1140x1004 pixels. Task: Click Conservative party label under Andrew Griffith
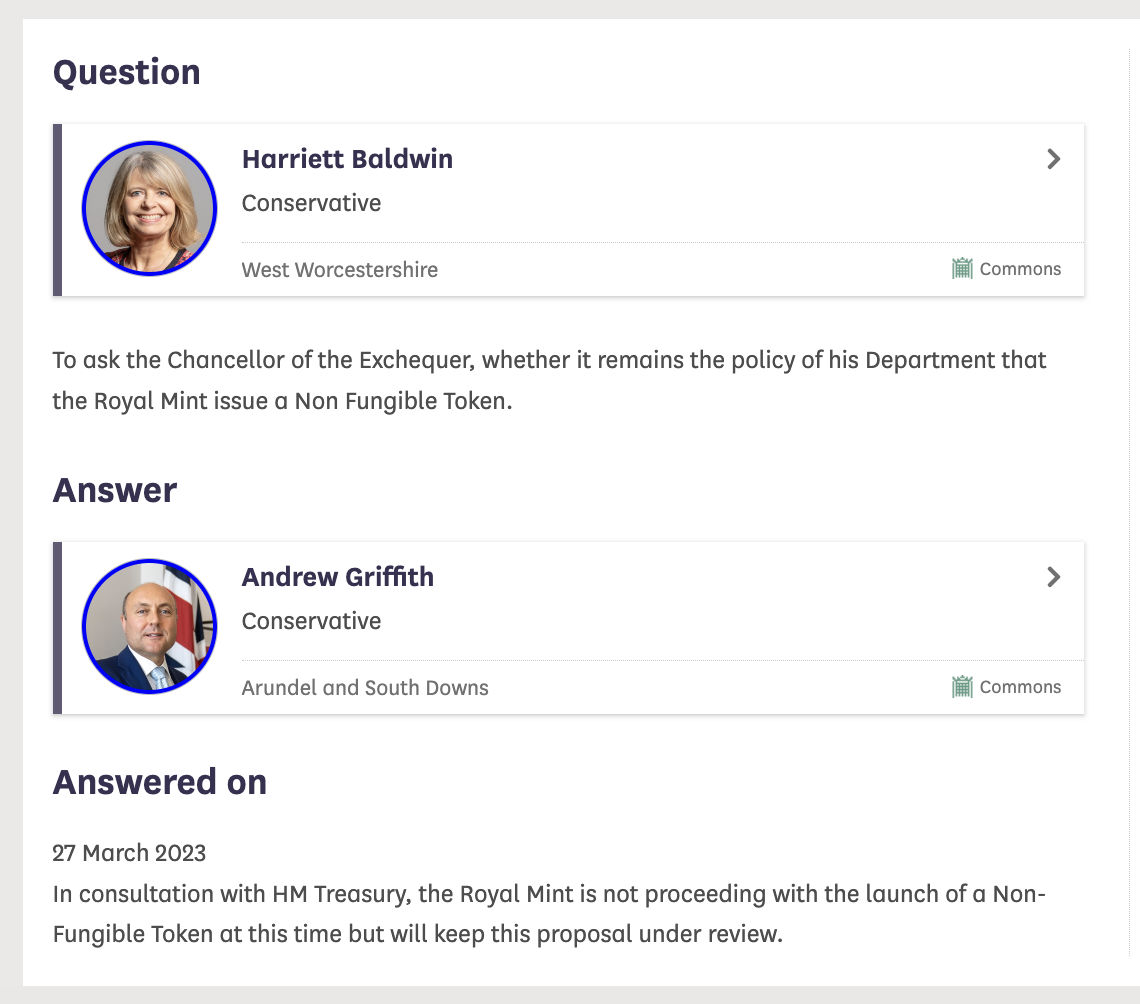coord(311,621)
